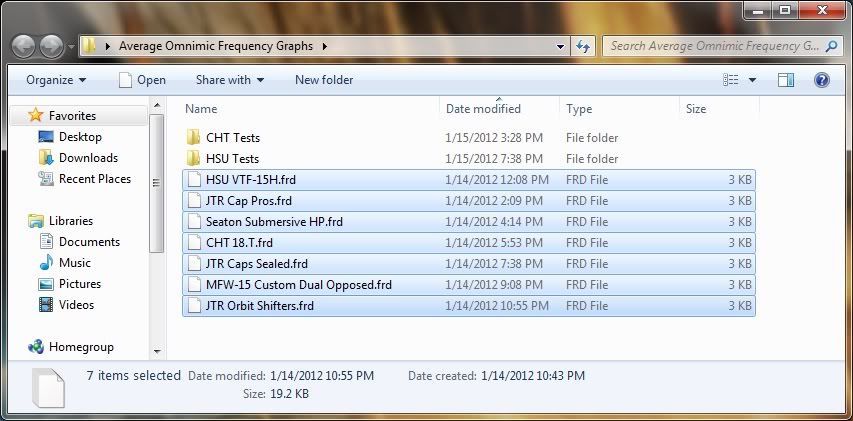The width and height of the screenshot is (853, 421).
Task: Select Favorites in the navigation pane
Action: point(72,116)
